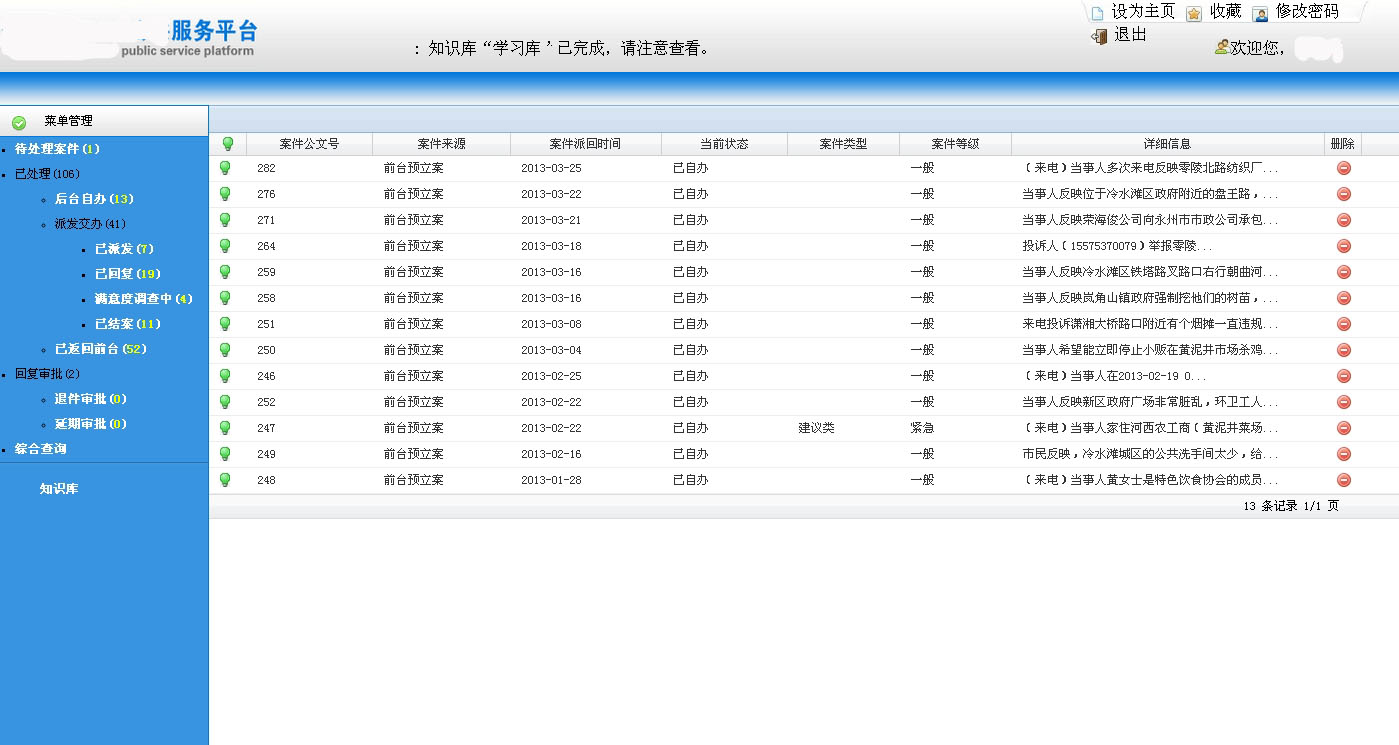Image resolution: width=1399 pixels, height=745 pixels.
Task: Click 欢迎您 user greeting
Action: click(x=1257, y=47)
